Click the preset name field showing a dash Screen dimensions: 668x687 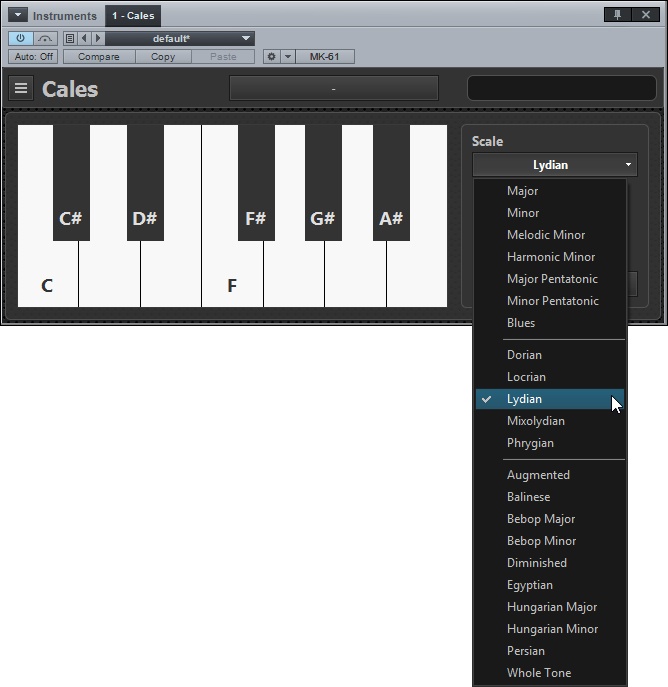(x=334, y=88)
